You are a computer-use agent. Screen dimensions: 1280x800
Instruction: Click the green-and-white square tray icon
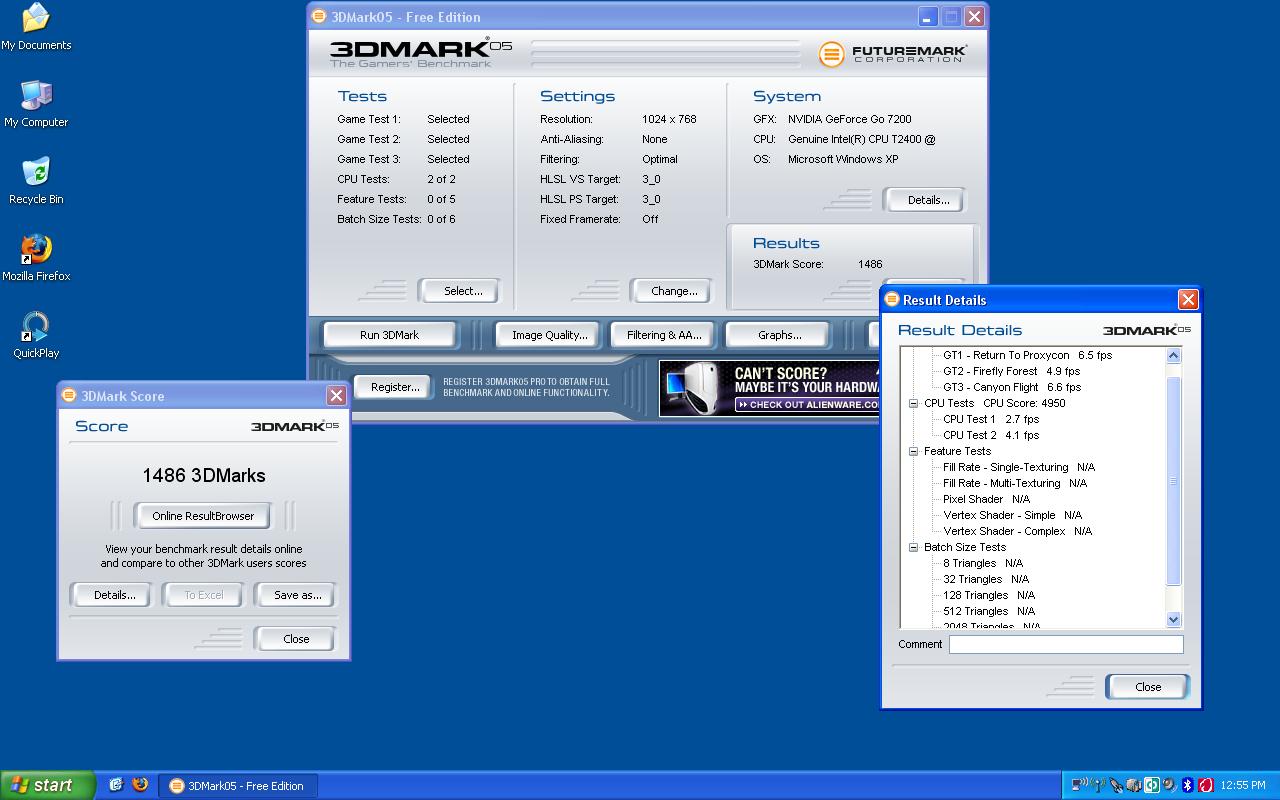pos(1152,785)
